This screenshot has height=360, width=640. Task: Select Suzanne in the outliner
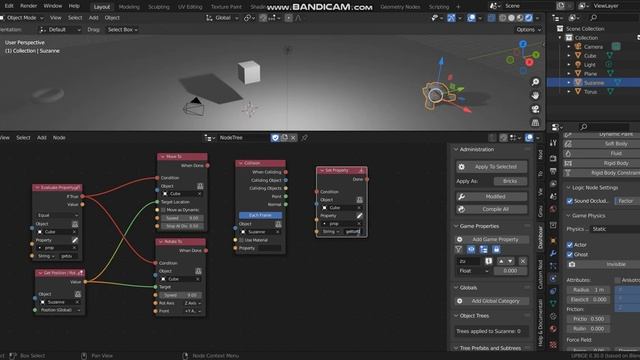594,82
